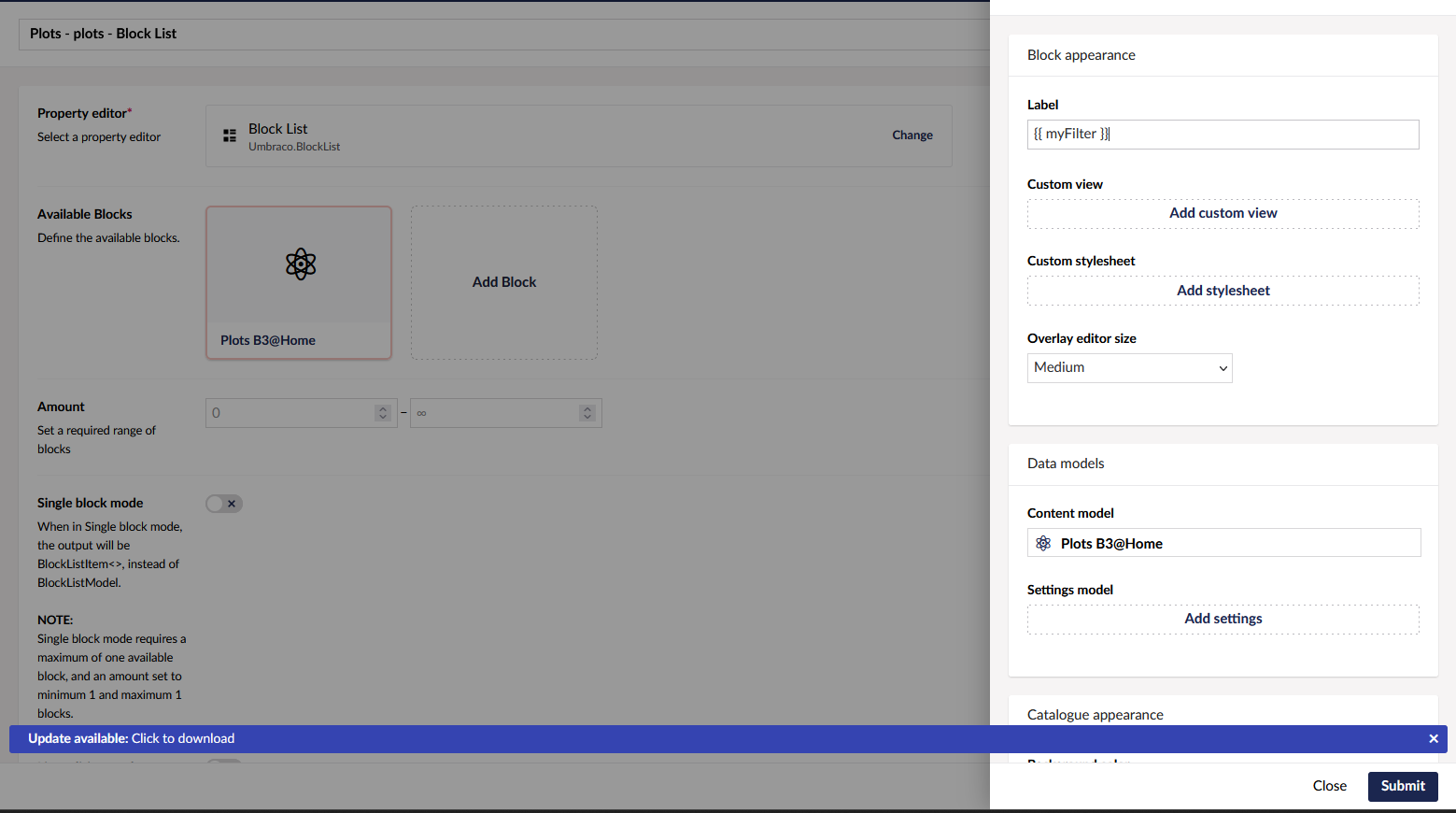Click the Change property editor button
1456x813 pixels.
(912, 135)
